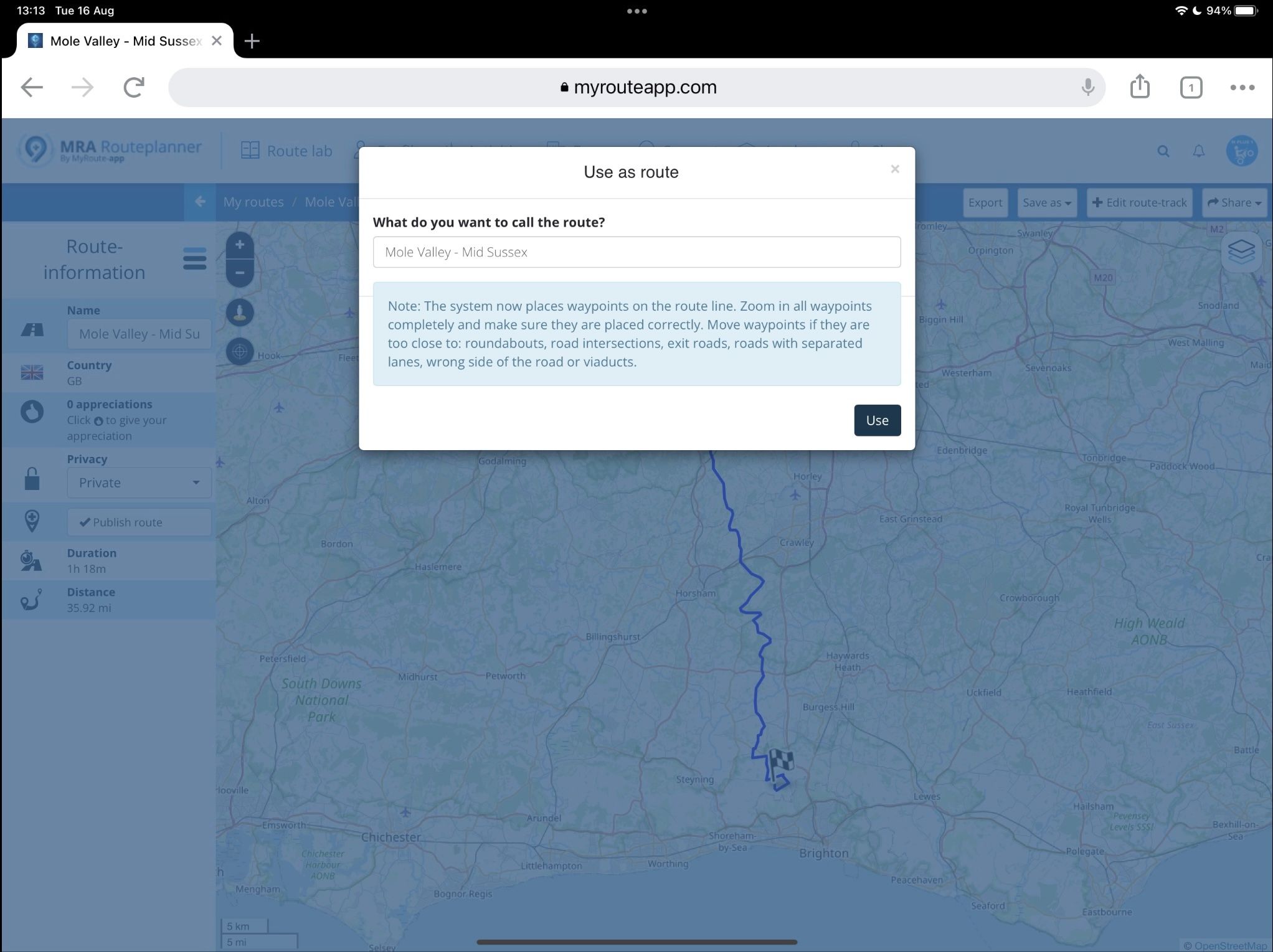This screenshot has height=952, width=1273.
Task: Click the road icon beside Name
Action: click(32, 329)
